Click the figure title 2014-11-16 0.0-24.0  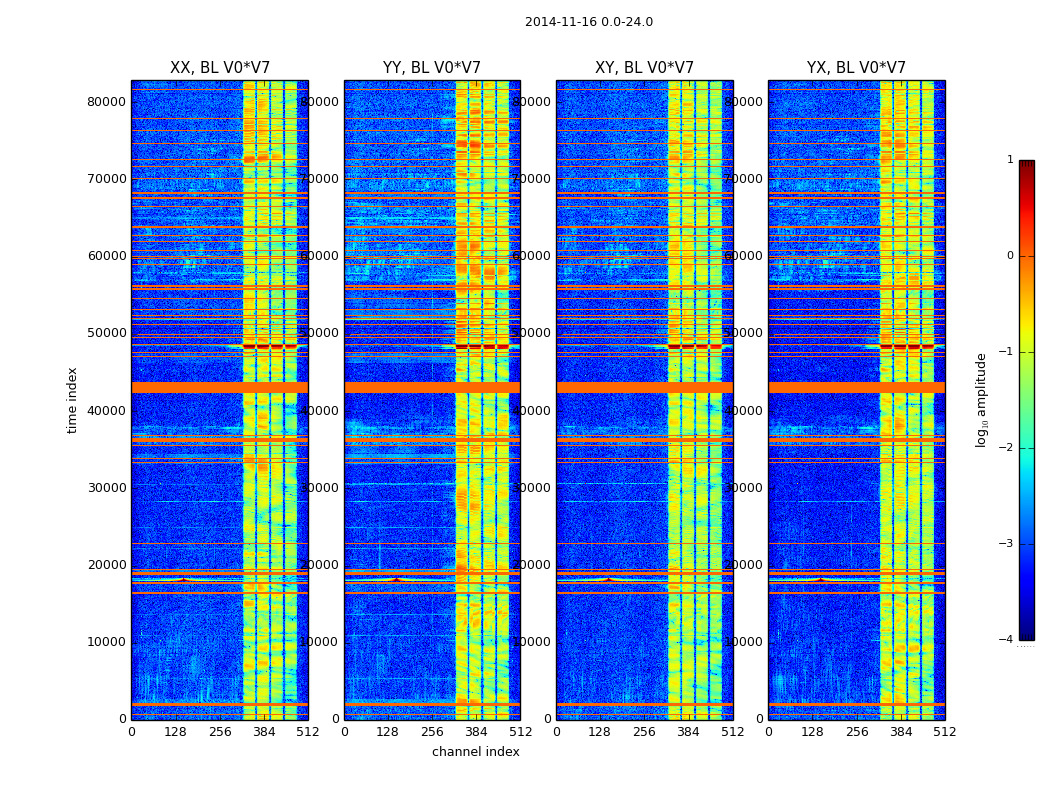click(588, 22)
